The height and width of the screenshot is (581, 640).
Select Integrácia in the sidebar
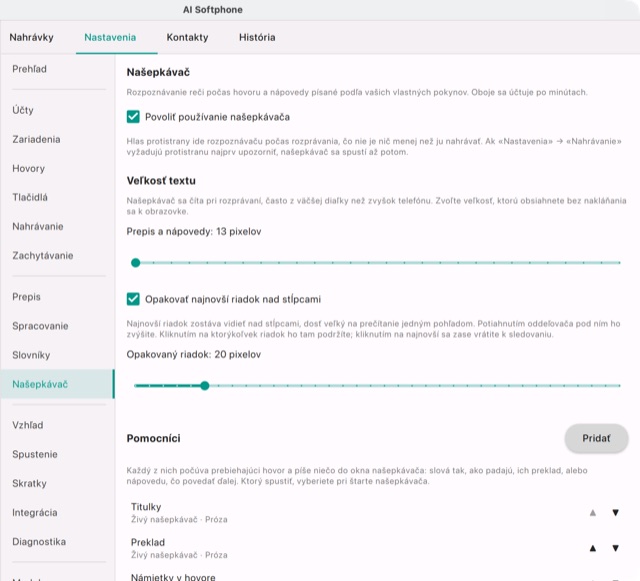click(57, 512)
